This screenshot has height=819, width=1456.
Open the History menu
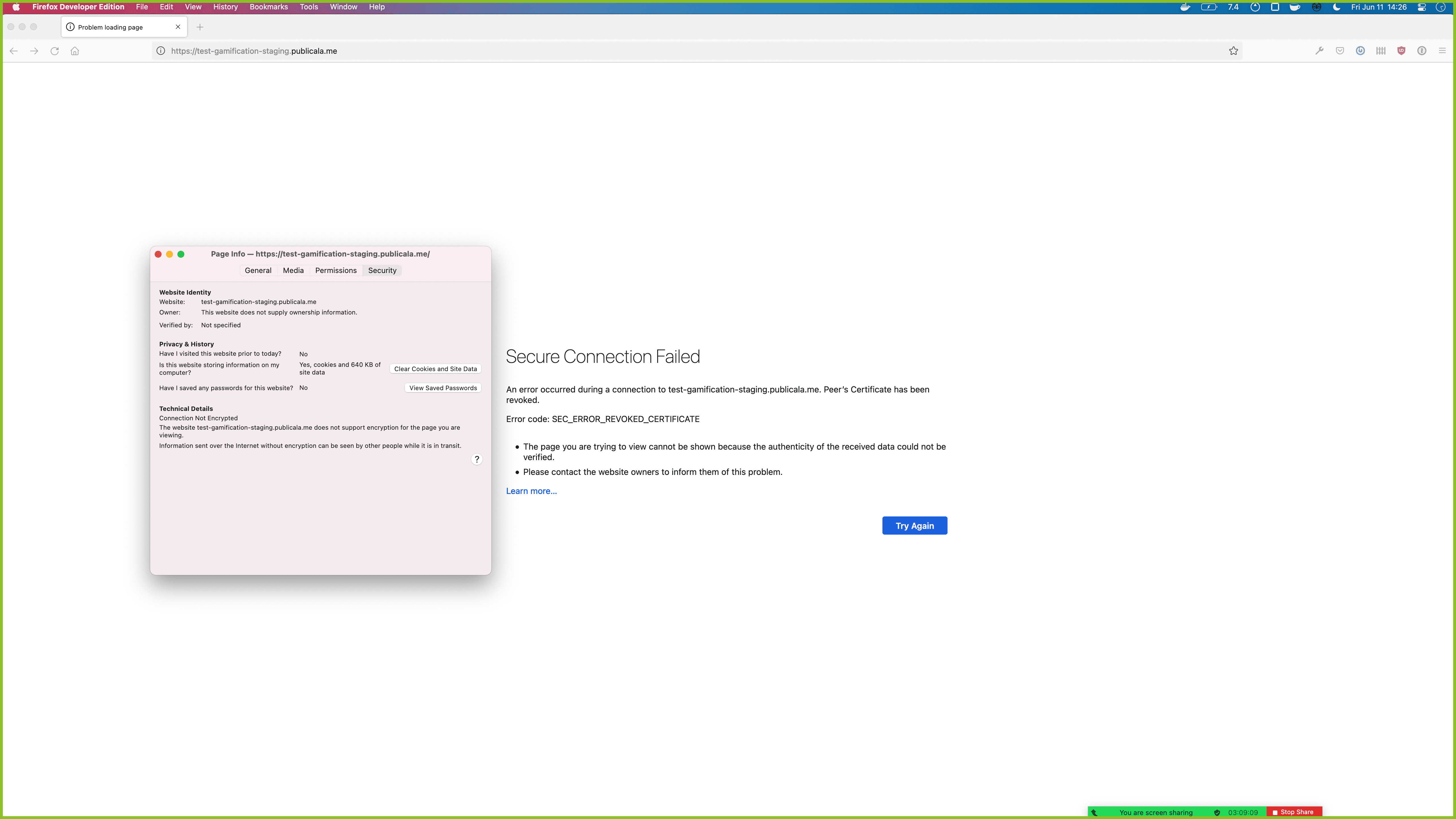(x=225, y=7)
